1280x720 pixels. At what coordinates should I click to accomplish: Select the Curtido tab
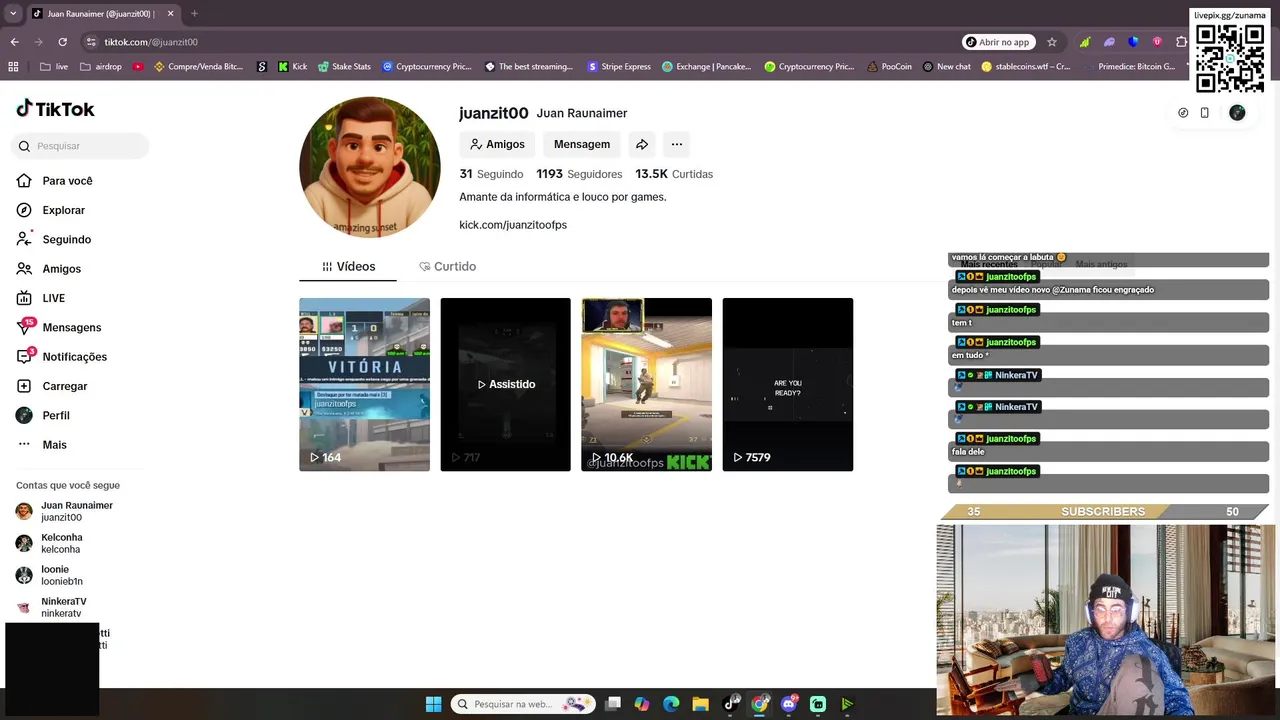447,267
